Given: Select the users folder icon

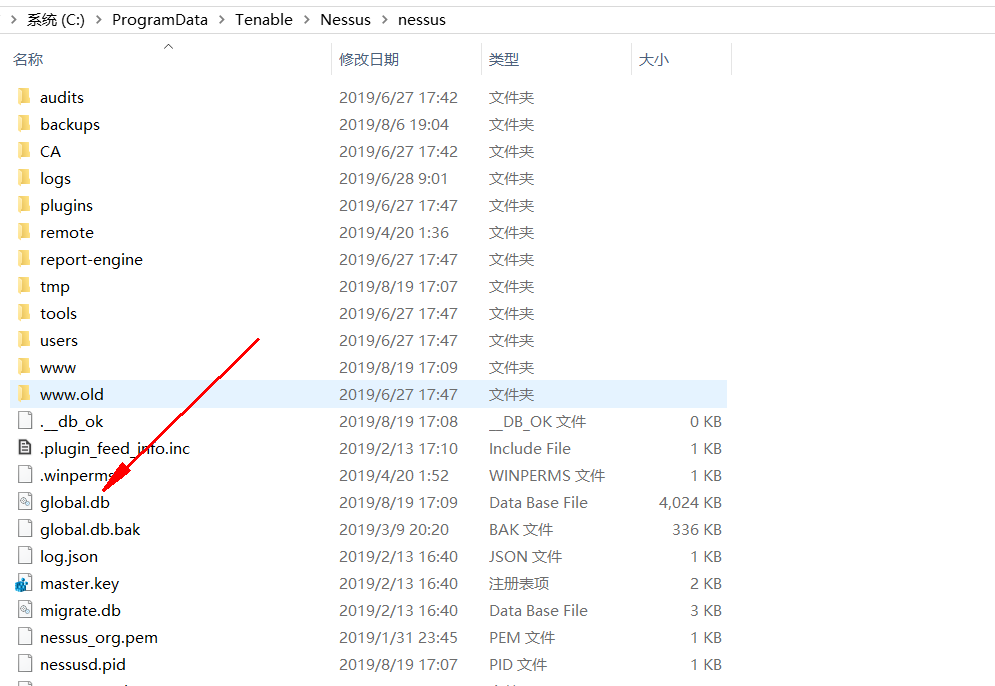Looking at the screenshot, I should 24,340.
